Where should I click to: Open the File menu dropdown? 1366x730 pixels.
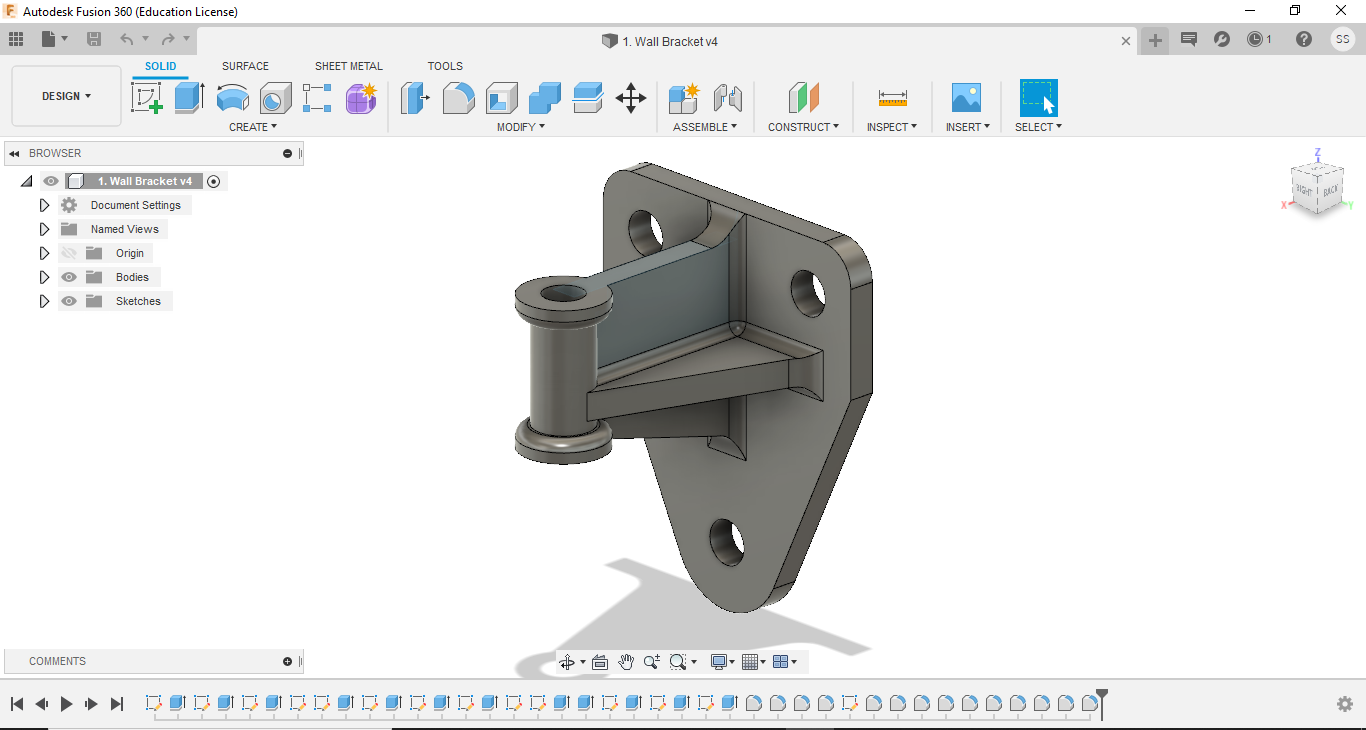55,39
